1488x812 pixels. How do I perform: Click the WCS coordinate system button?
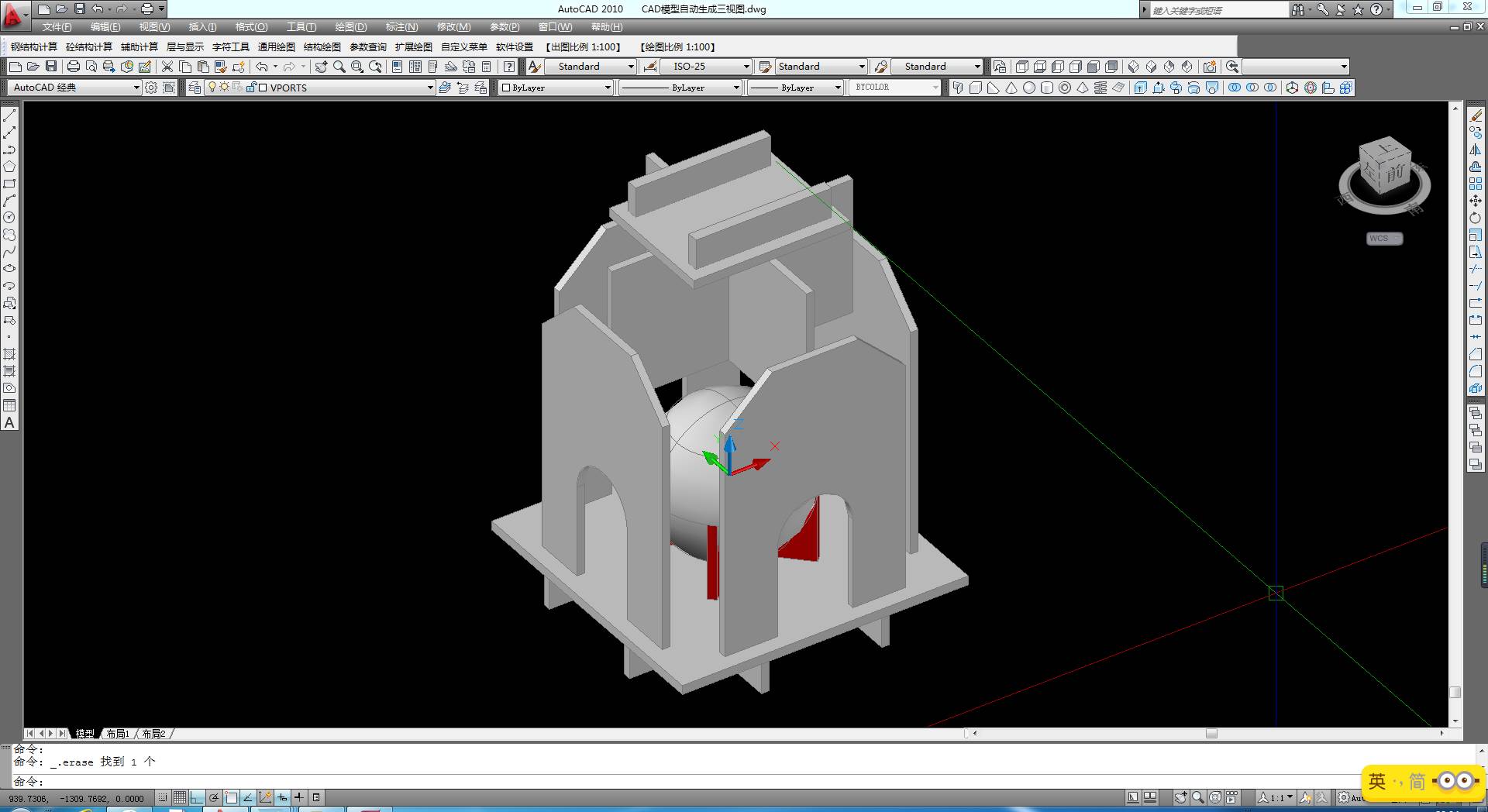tap(1384, 239)
